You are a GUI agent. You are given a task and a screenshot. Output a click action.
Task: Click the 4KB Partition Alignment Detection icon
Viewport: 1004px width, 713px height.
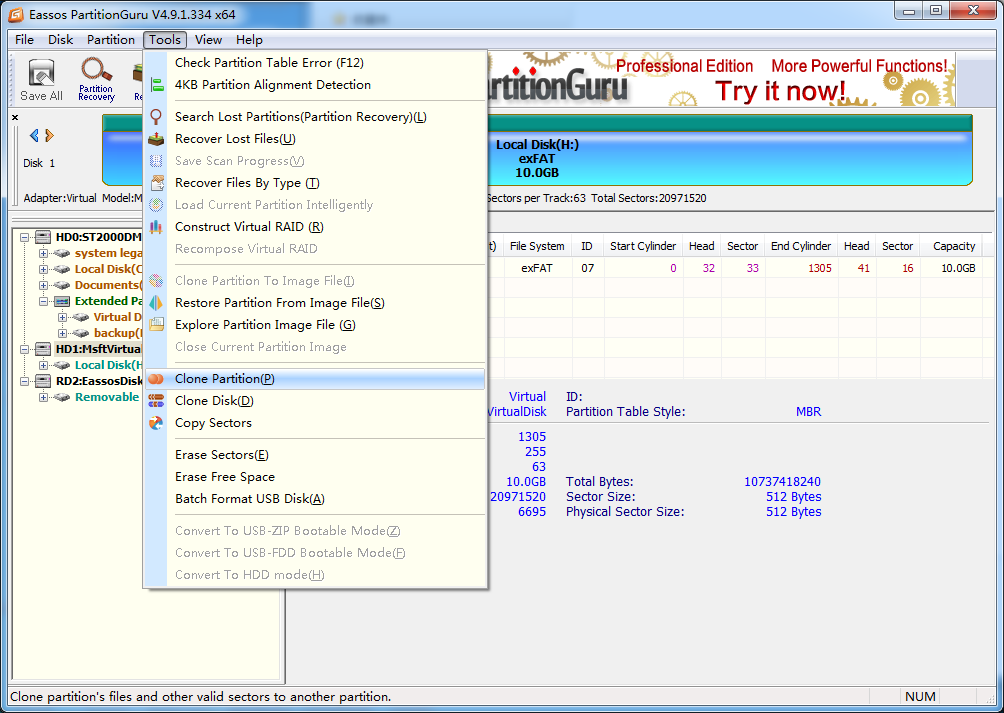pos(156,84)
